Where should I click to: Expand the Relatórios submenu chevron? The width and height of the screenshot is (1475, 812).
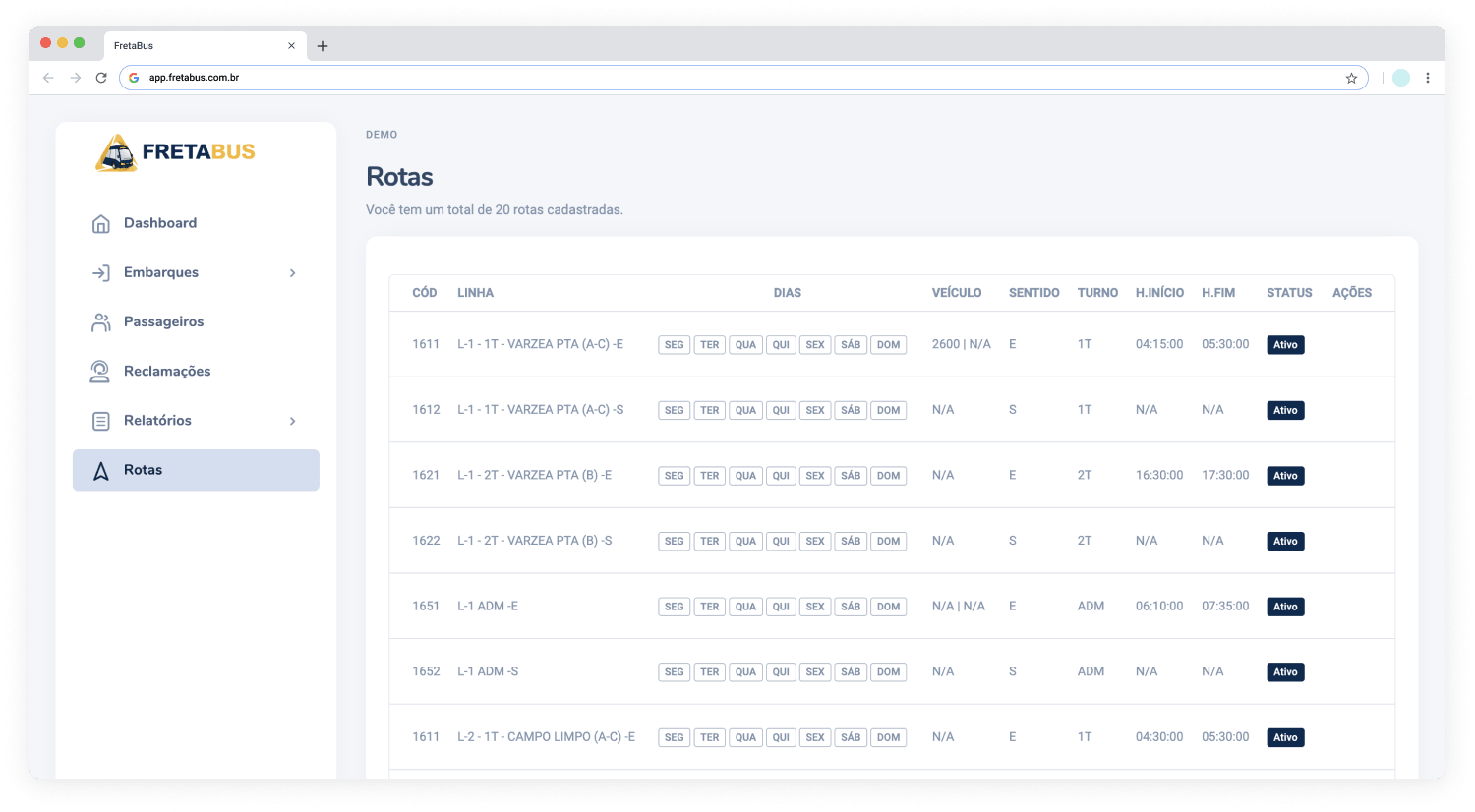click(292, 421)
